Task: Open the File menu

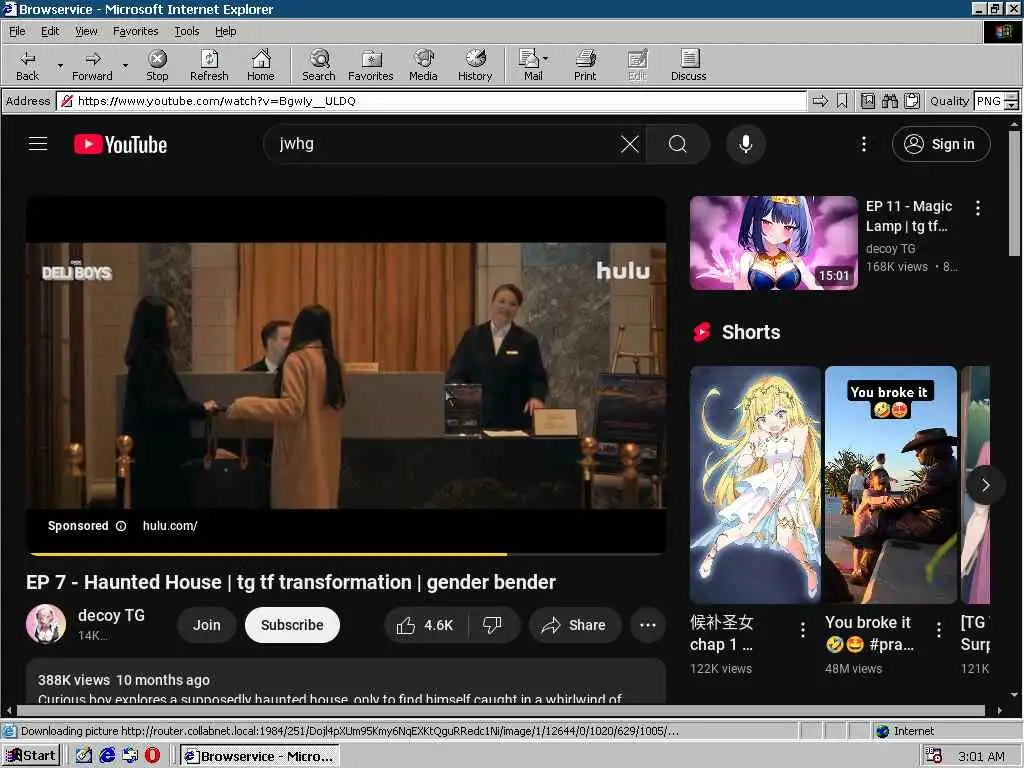Action: pyautogui.click(x=17, y=31)
